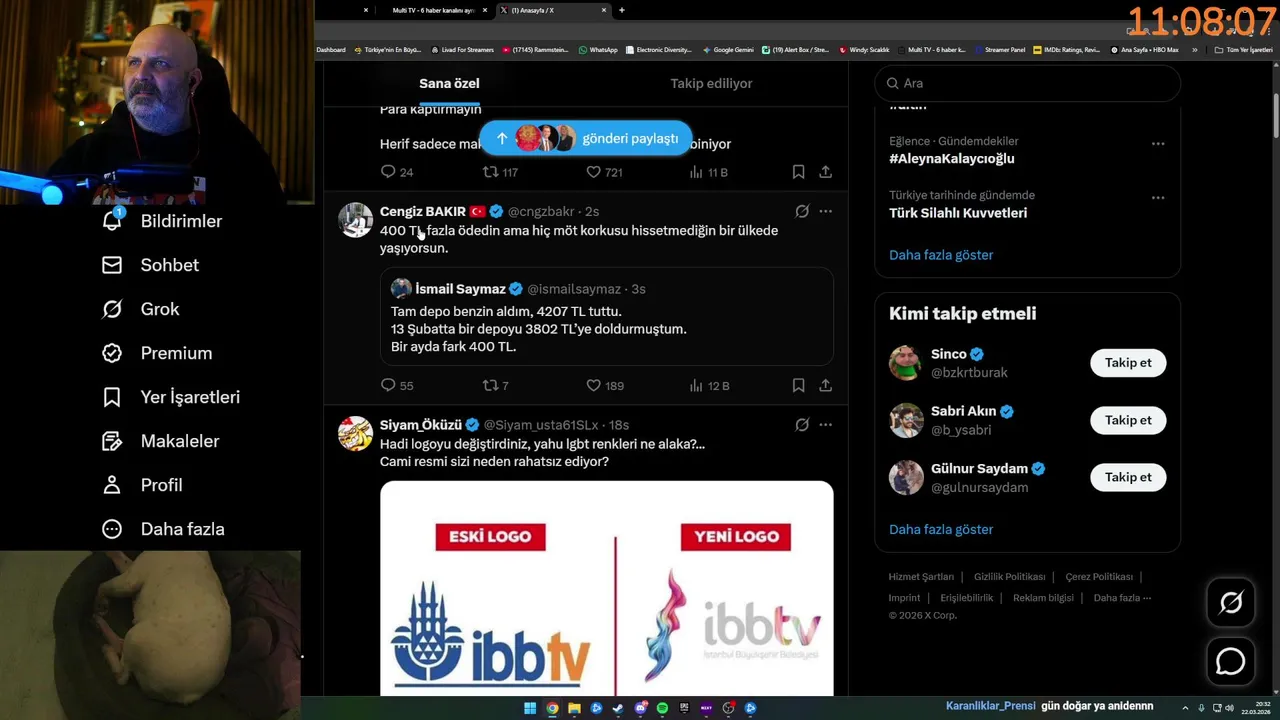
Task: More options for Türk Silahlı Kuvvetleri trend
Action: 1158,197
